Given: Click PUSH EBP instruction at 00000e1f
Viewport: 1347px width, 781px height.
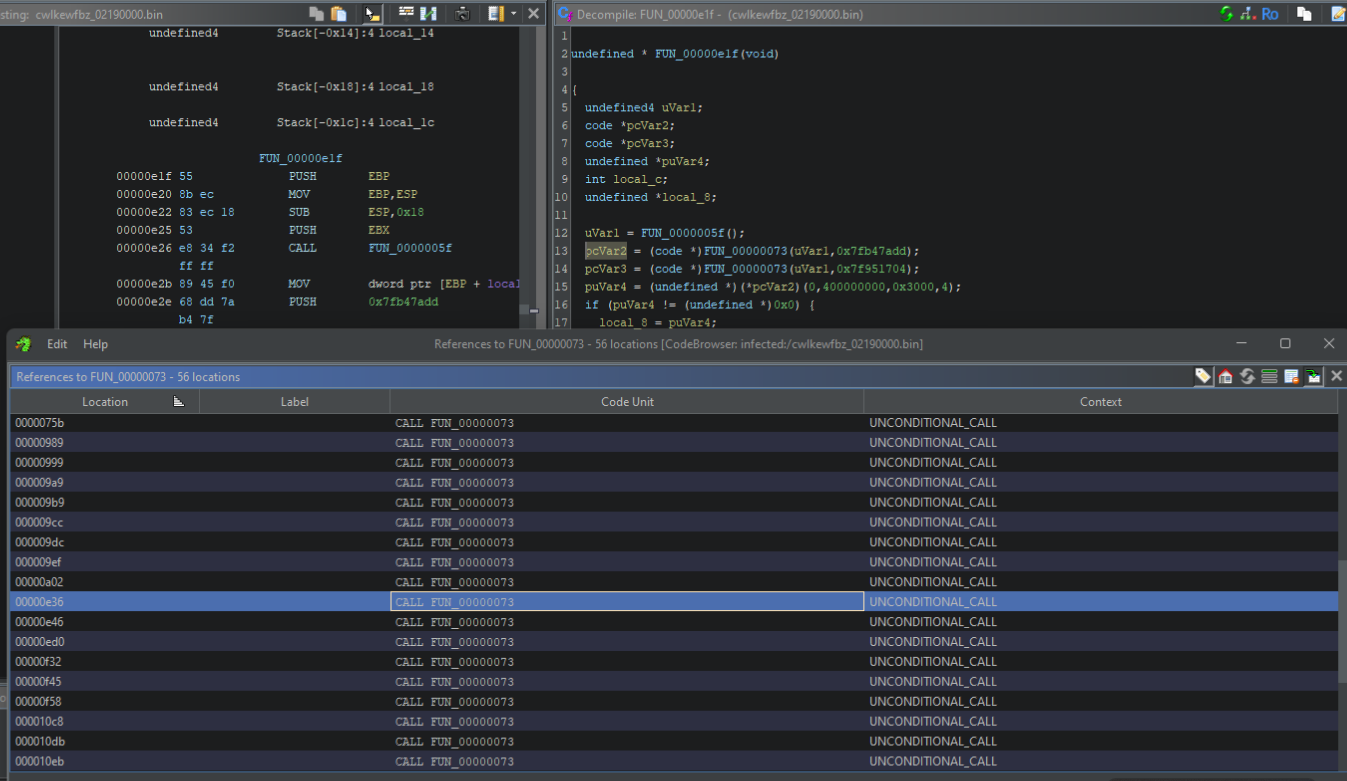Looking at the screenshot, I should tap(339, 176).
